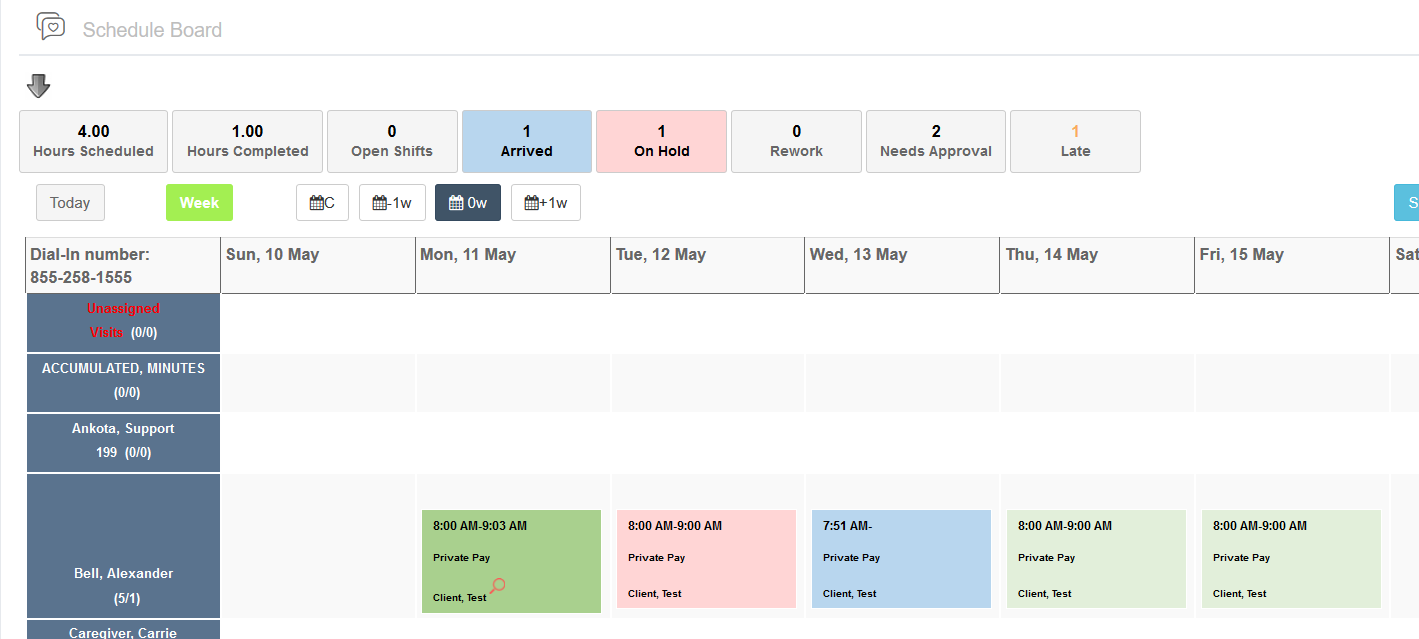Open the Needs Approval summary card
The image size is (1419, 639).
tap(935, 141)
